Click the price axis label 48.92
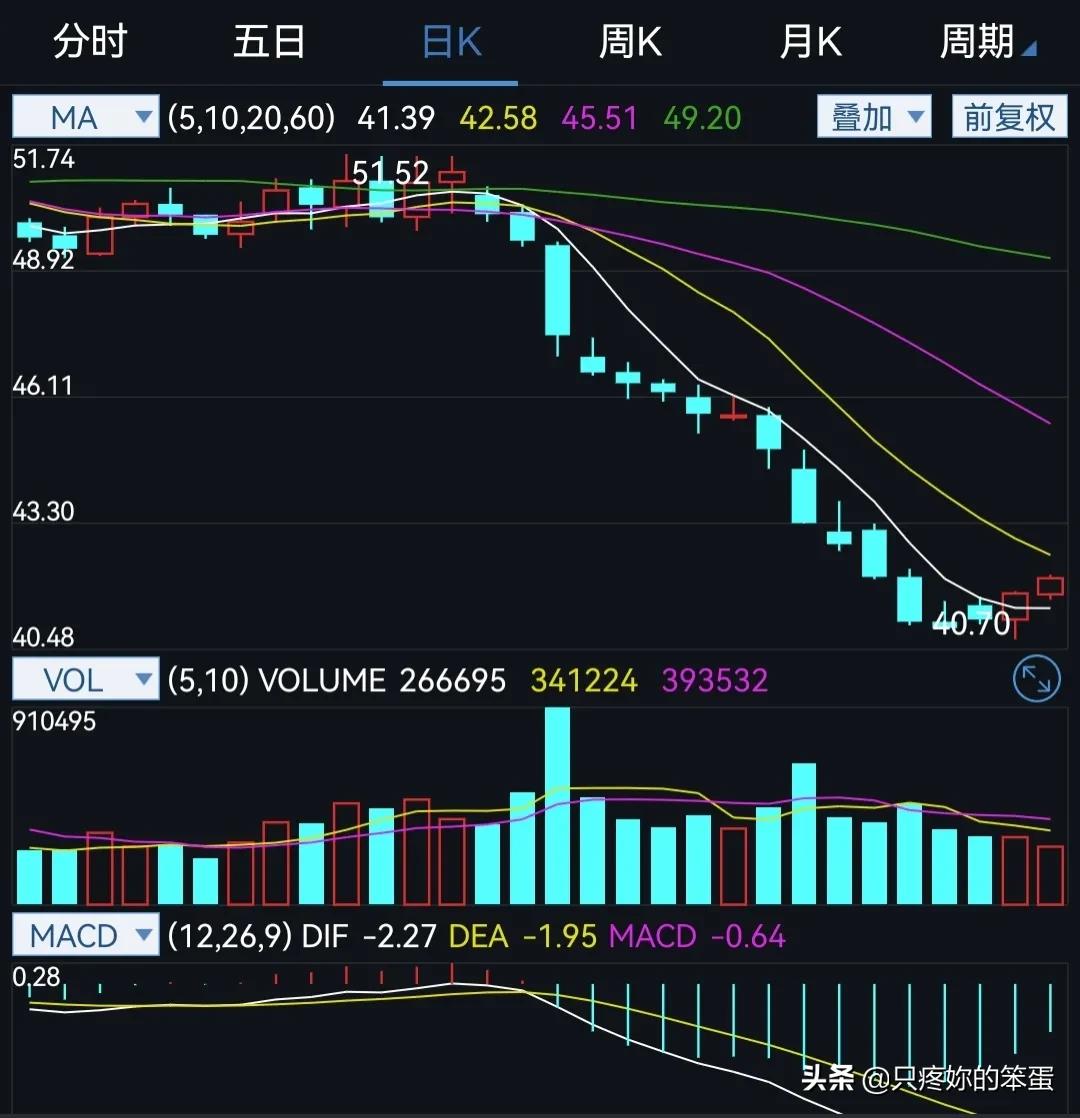Viewport: 1080px width, 1118px height. click(x=43, y=260)
